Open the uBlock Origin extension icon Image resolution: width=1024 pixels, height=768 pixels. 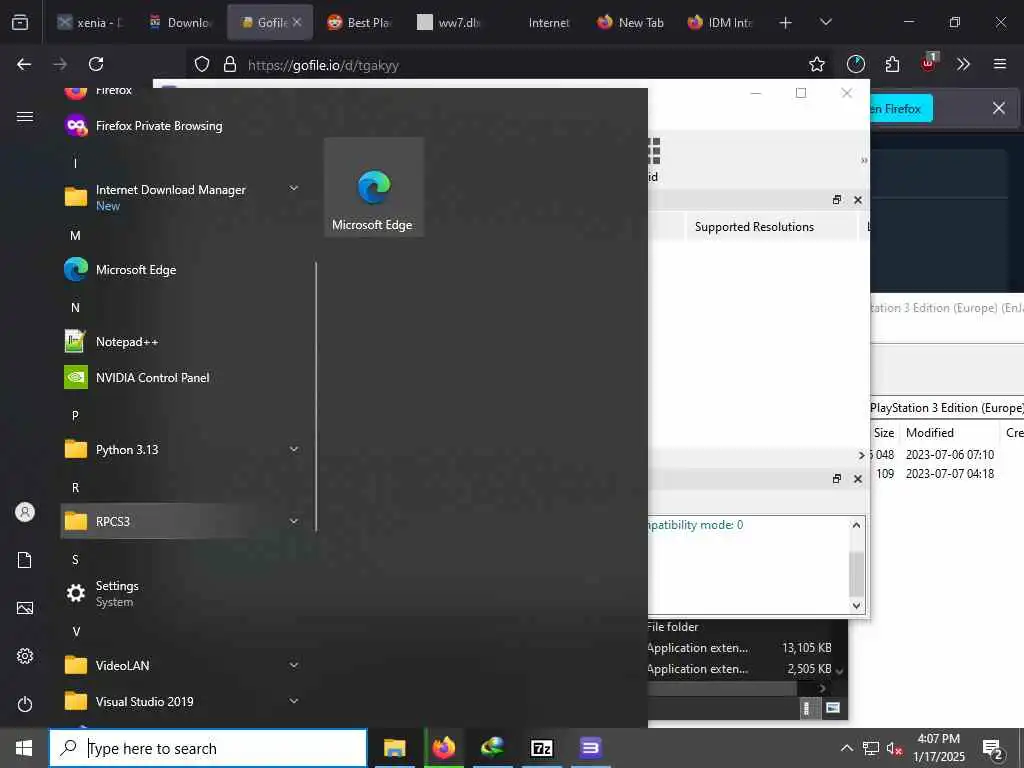click(928, 63)
